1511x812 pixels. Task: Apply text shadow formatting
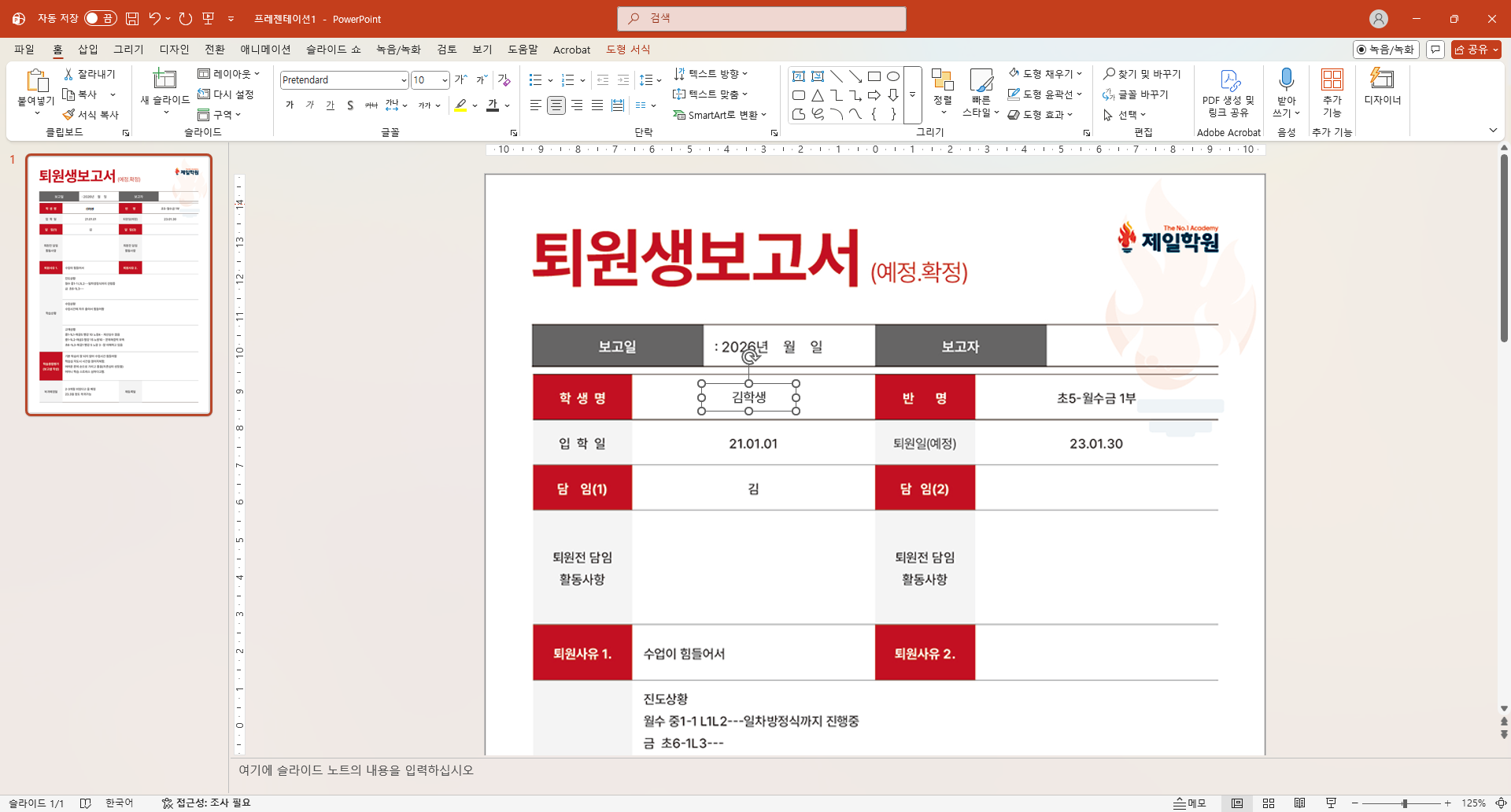pyautogui.click(x=350, y=105)
